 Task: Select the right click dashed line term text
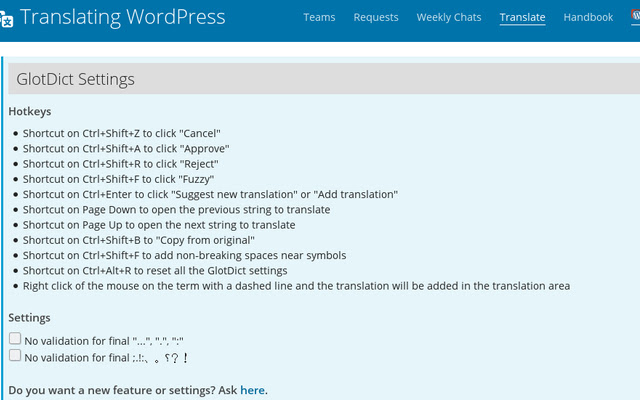(x=296, y=286)
